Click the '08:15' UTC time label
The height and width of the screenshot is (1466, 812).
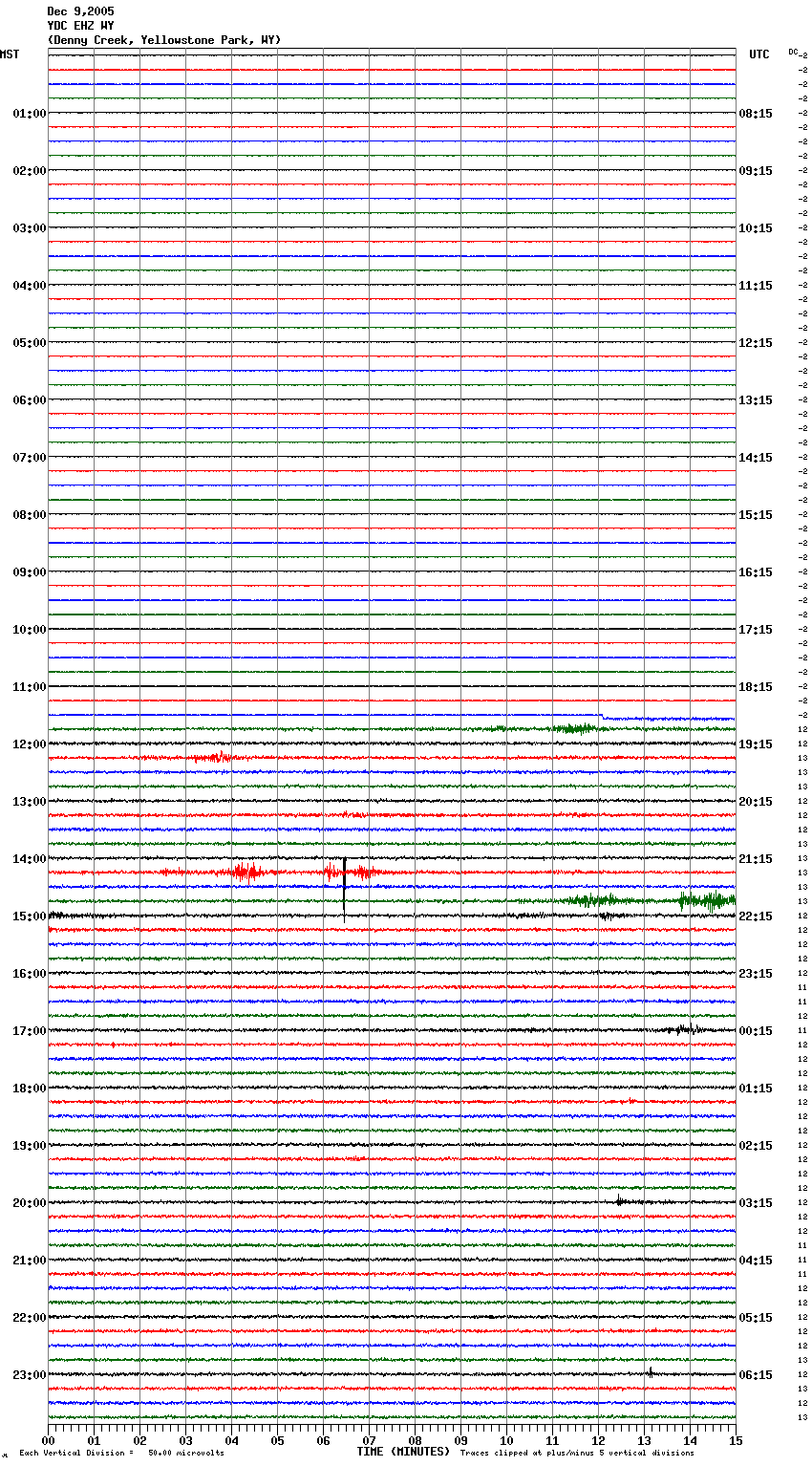click(x=756, y=114)
